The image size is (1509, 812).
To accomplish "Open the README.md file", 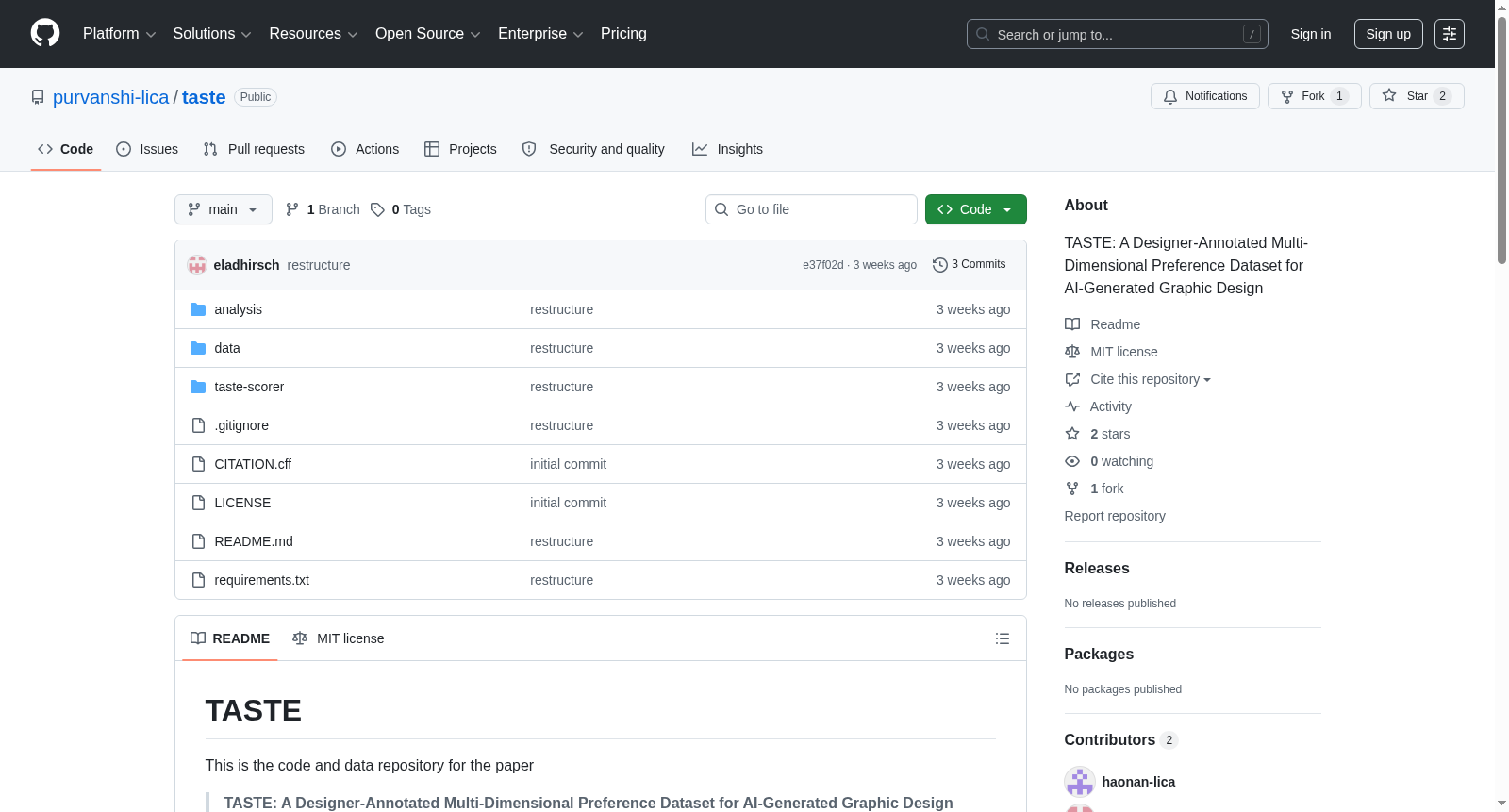I will [254, 541].
